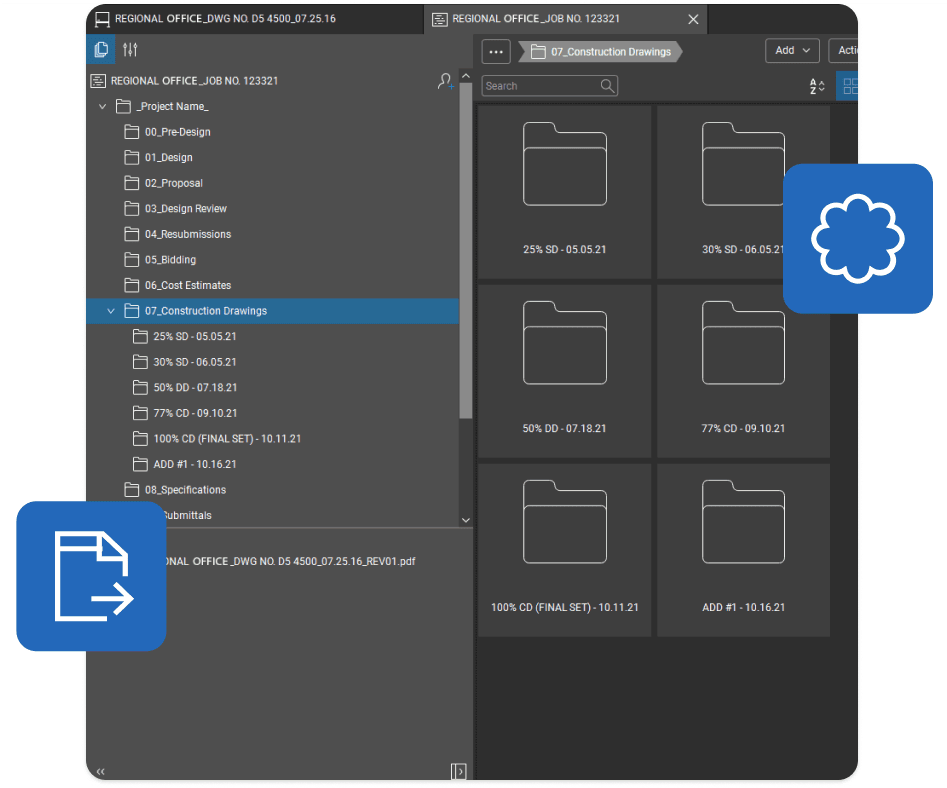Image resolution: width=947 pixels, height=788 pixels.
Task: Select tree item 50% DD - 07.18.21
Action: 185,388
